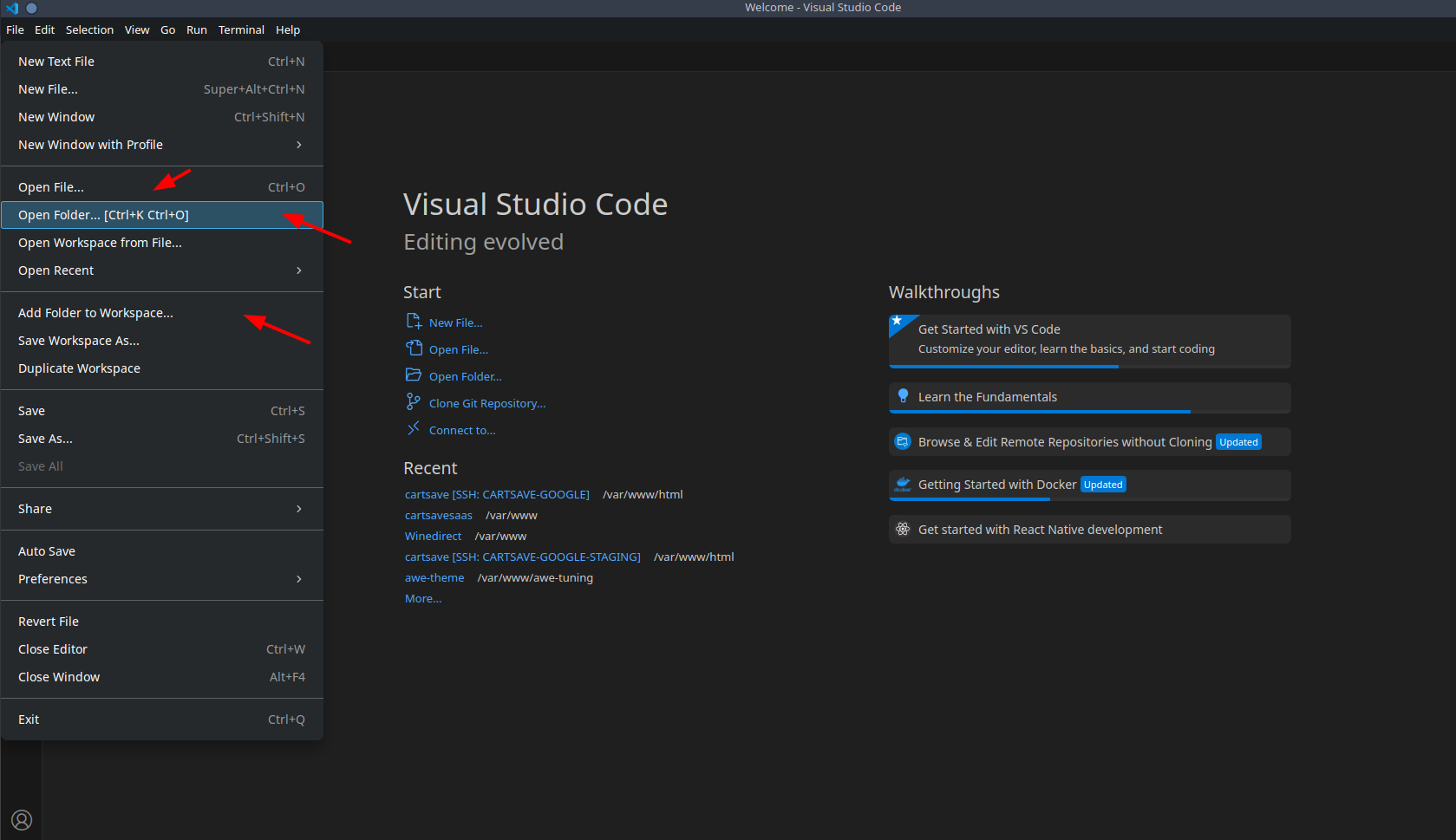The image size is (1456, 840).
Task: Expand the Preferences submenu
Action: (53, 578)
